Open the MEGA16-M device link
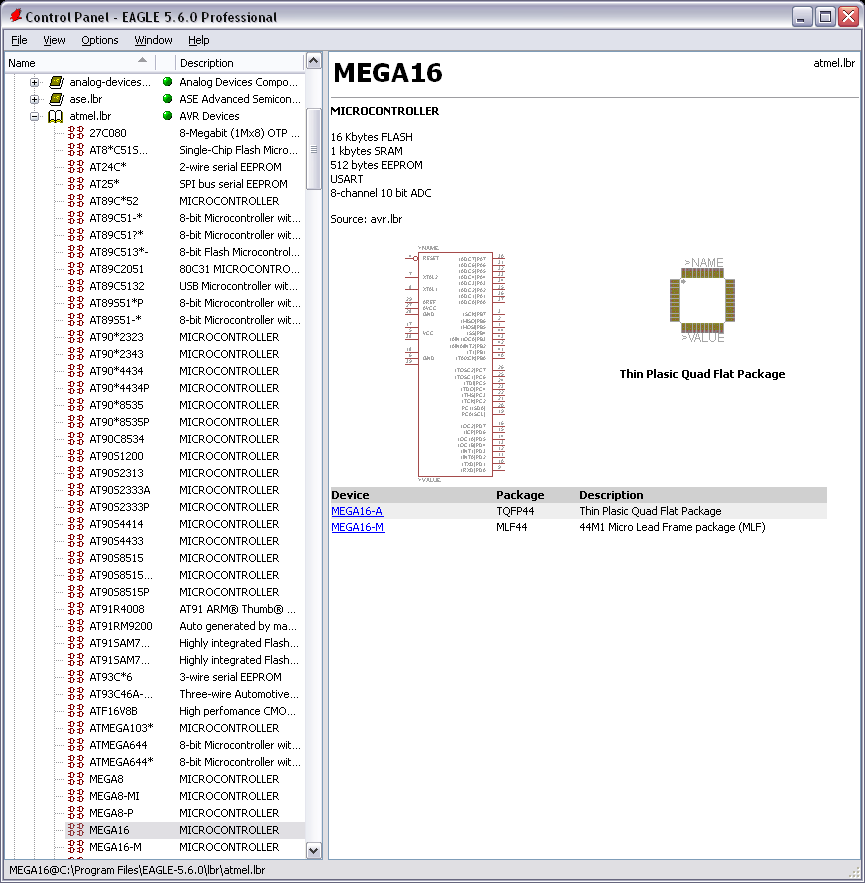Image resolution: width=865 pixels, height=883 pixels. [358, 527]
